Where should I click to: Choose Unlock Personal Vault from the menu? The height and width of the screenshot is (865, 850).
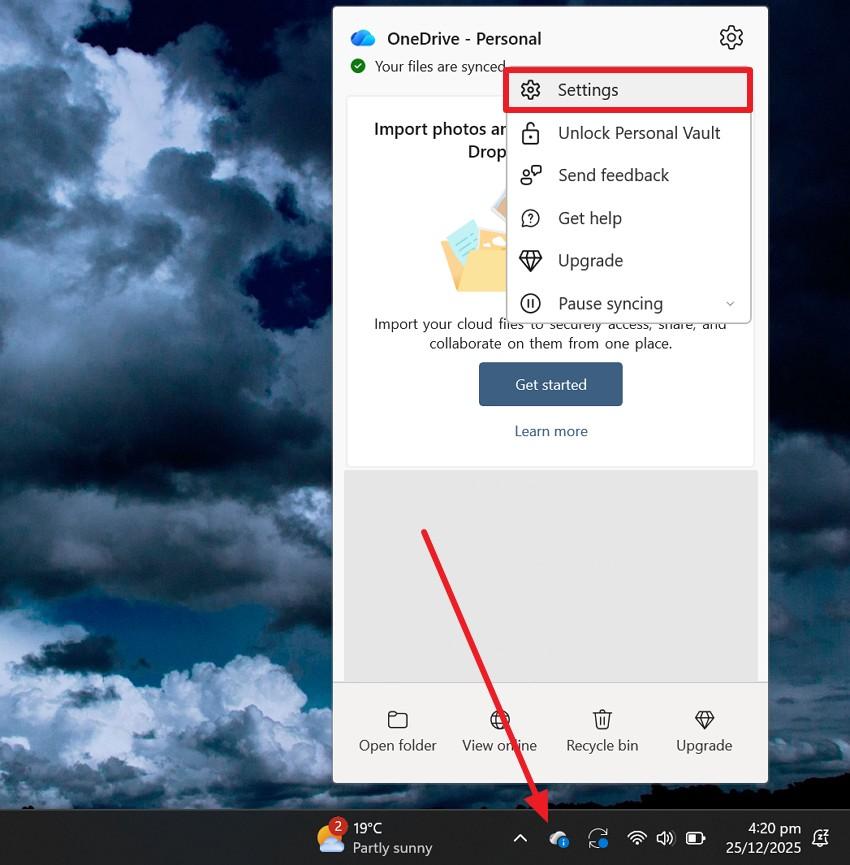(639, 132)
